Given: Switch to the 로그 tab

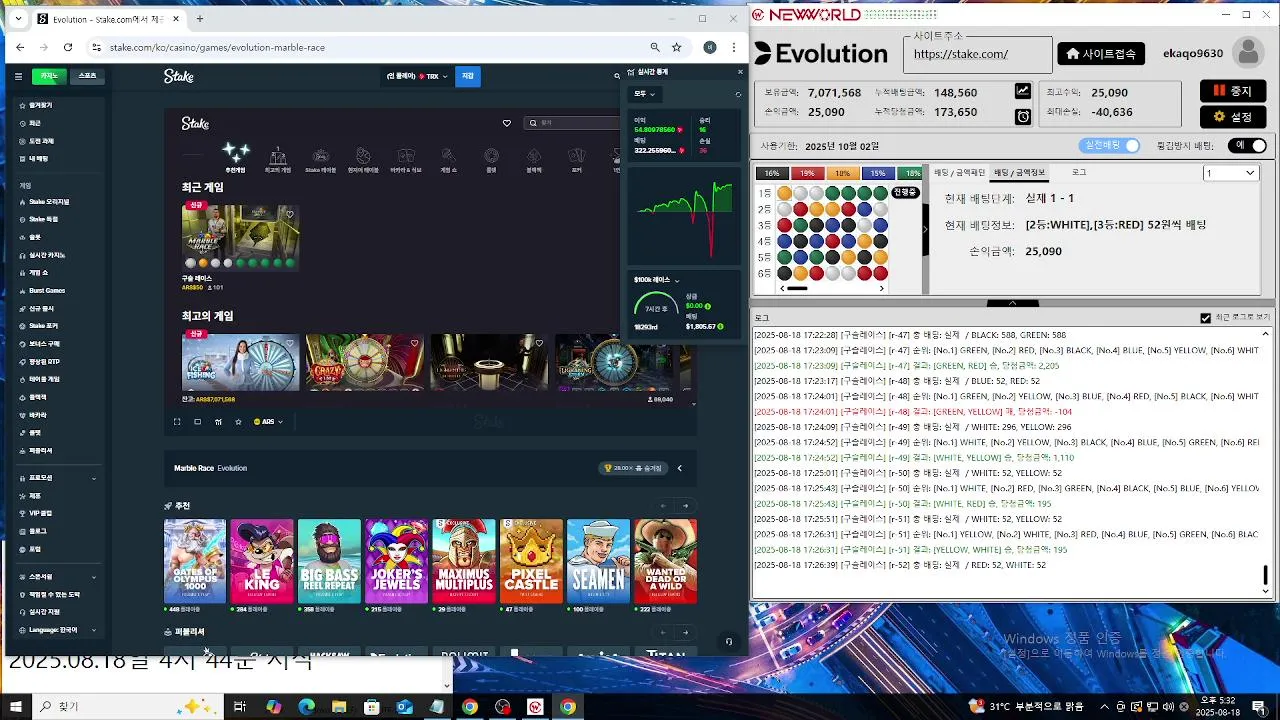Looking at the screenshot, I should click(1079, 172).
